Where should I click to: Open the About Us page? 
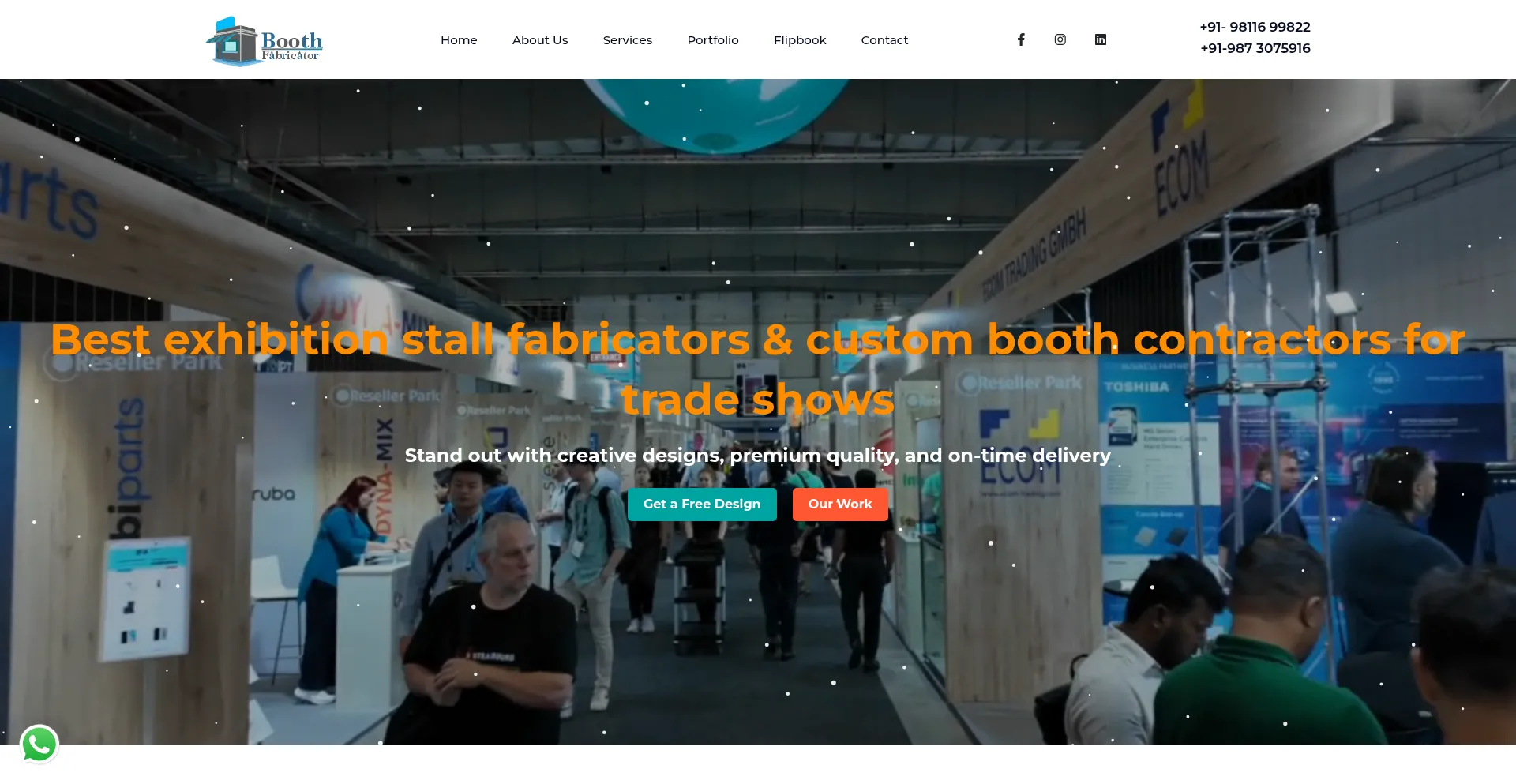tap(540, 39)
